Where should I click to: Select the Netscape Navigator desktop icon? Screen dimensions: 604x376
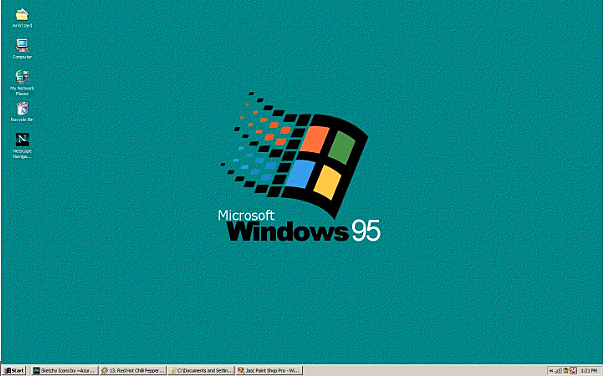(22, 139)
